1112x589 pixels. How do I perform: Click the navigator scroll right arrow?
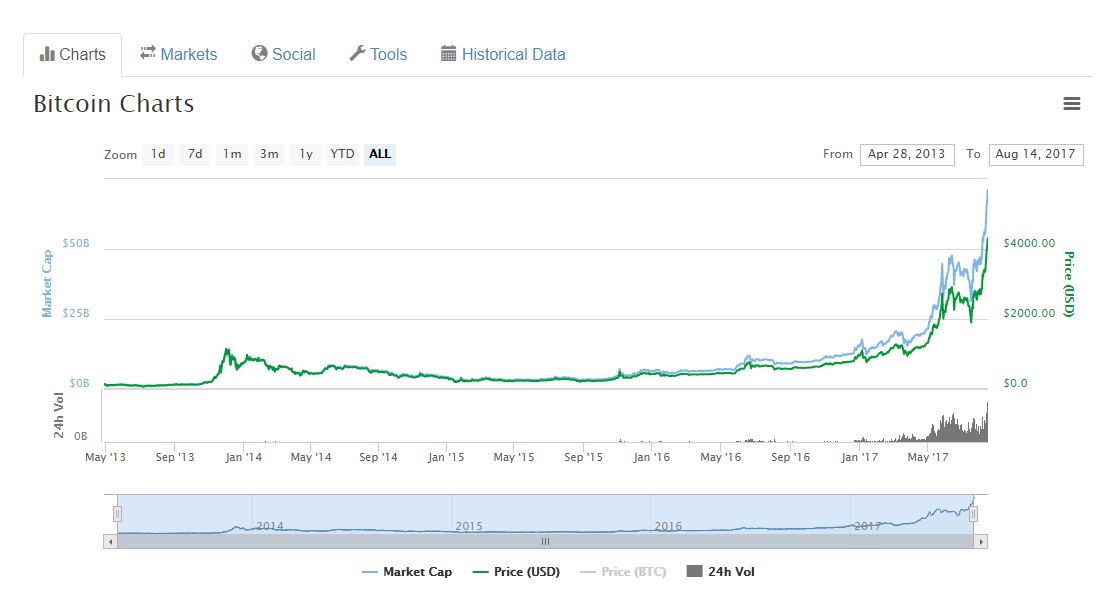981,542
